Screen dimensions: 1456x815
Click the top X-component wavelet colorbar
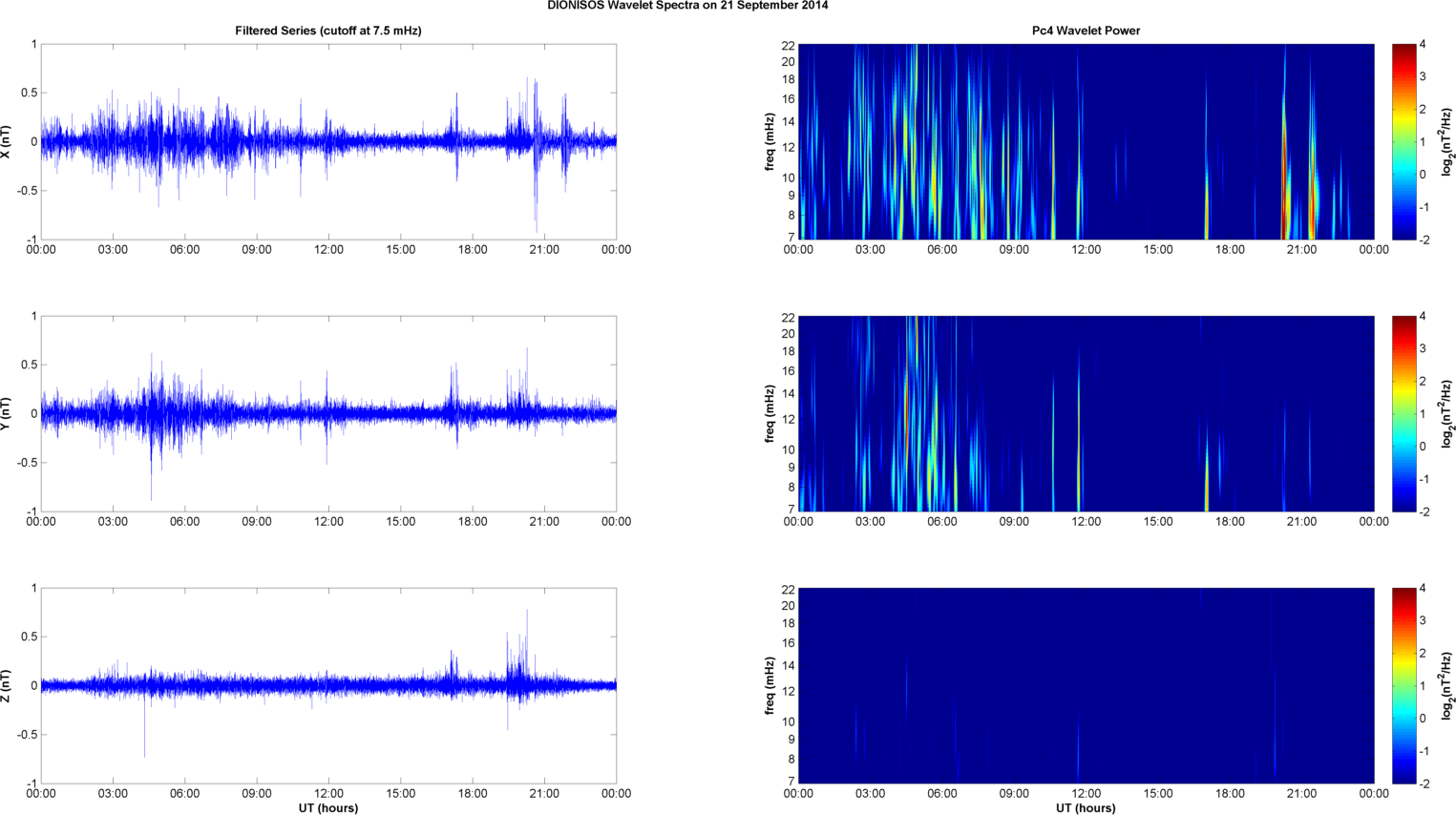point(1403,142)
